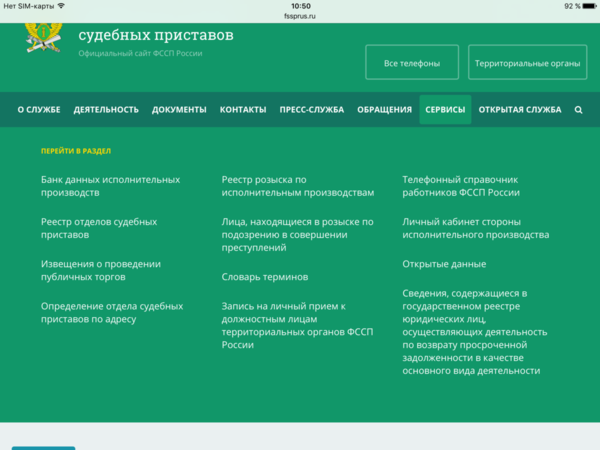This screenshot has height=450, width=600.
Task: Open Личный кабинет стороны исполнительного производства
Action: point(476,228)
